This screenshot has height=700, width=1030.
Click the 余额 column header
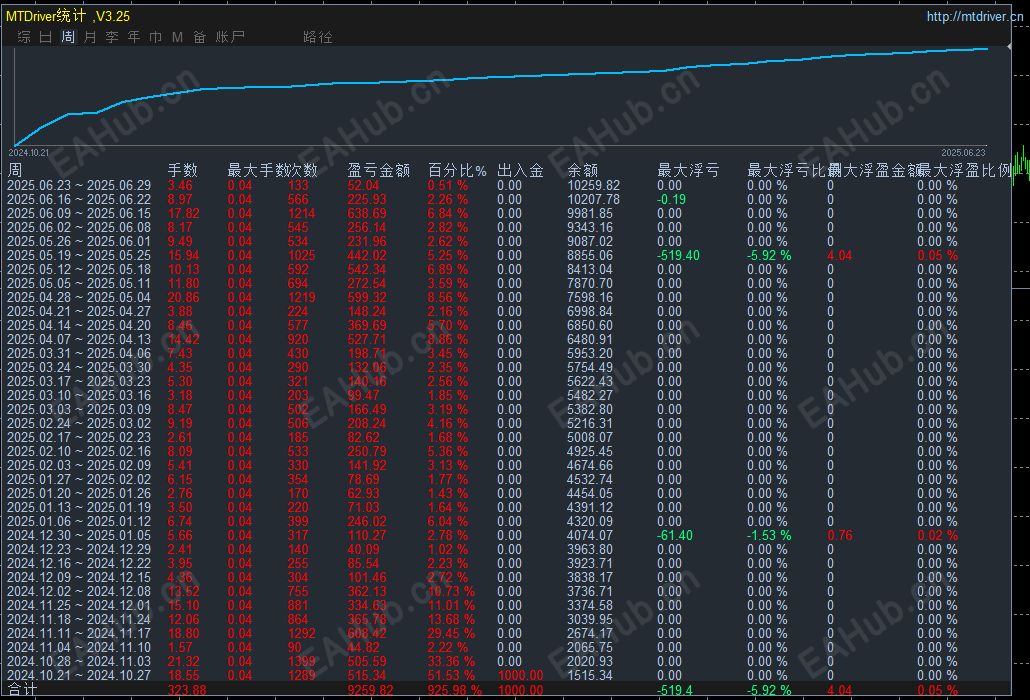point(583,171)
